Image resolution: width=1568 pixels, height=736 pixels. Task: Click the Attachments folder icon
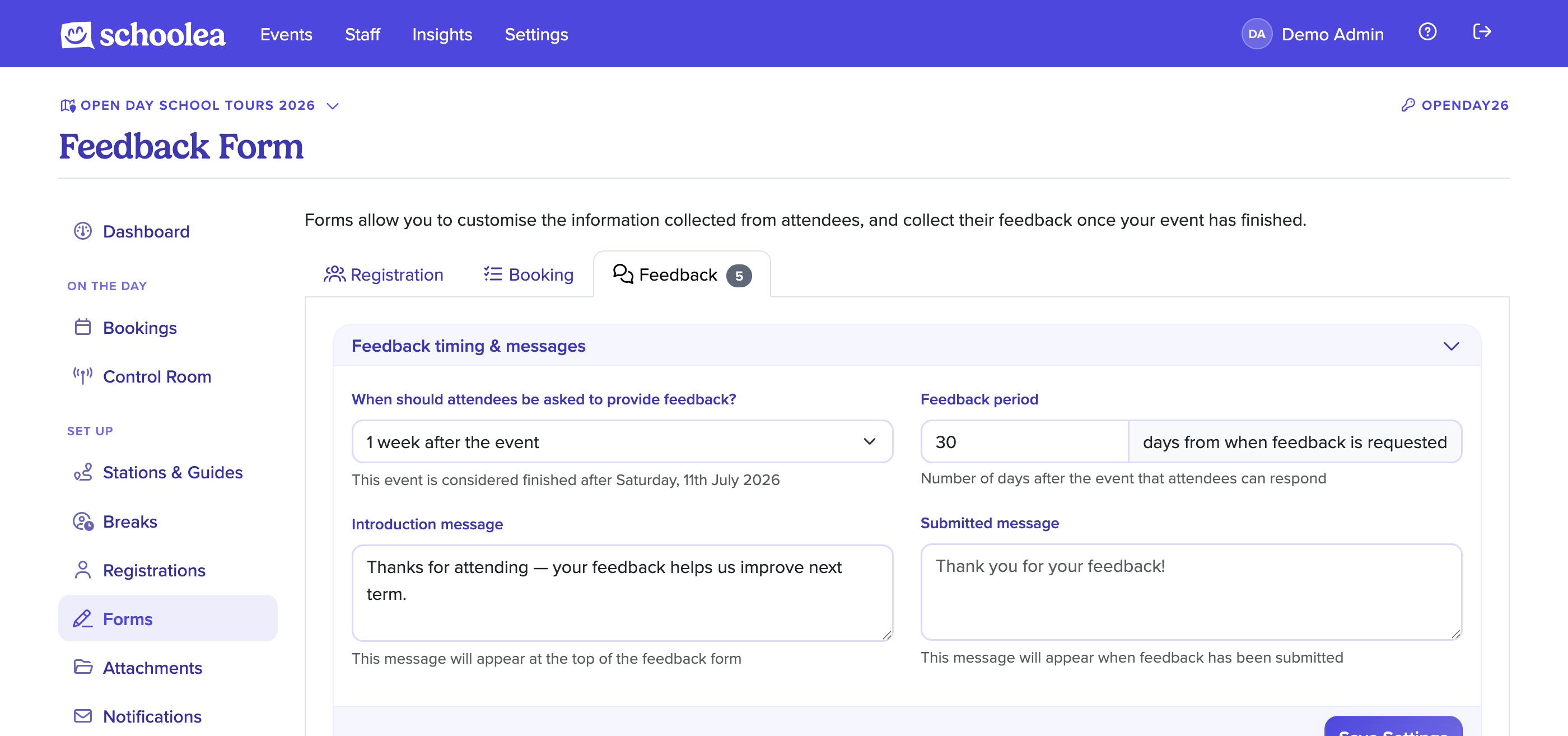[x=83, y=667]
